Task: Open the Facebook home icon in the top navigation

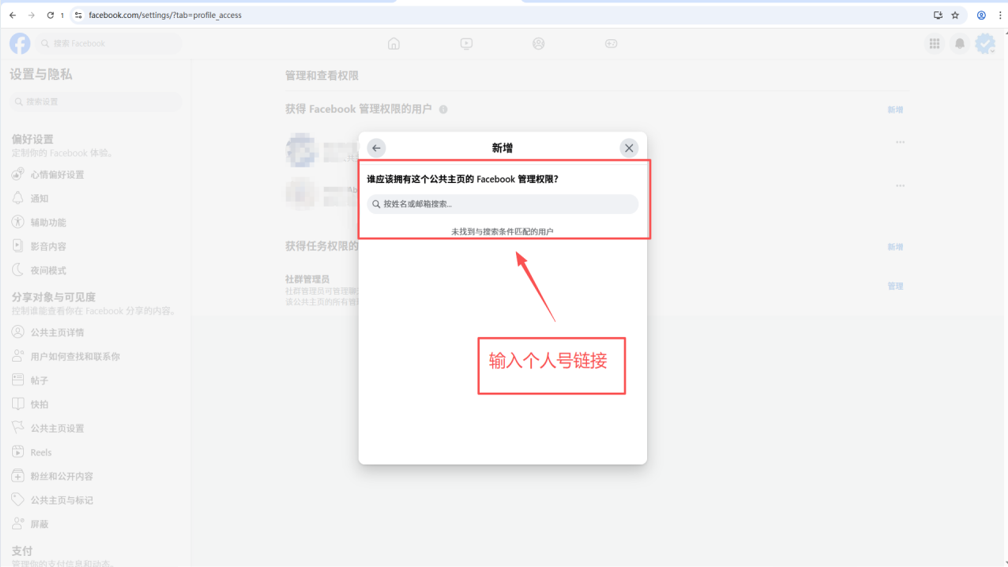Action: coord(394,44)
